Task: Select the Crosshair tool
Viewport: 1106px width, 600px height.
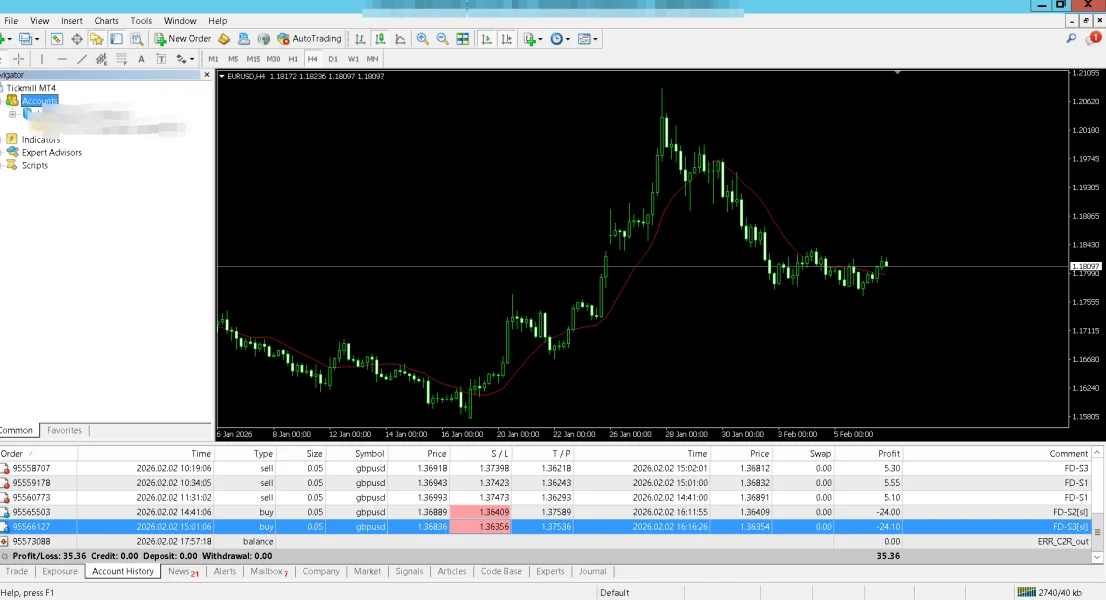Action: pyautogui.click(x=18, y=59)
